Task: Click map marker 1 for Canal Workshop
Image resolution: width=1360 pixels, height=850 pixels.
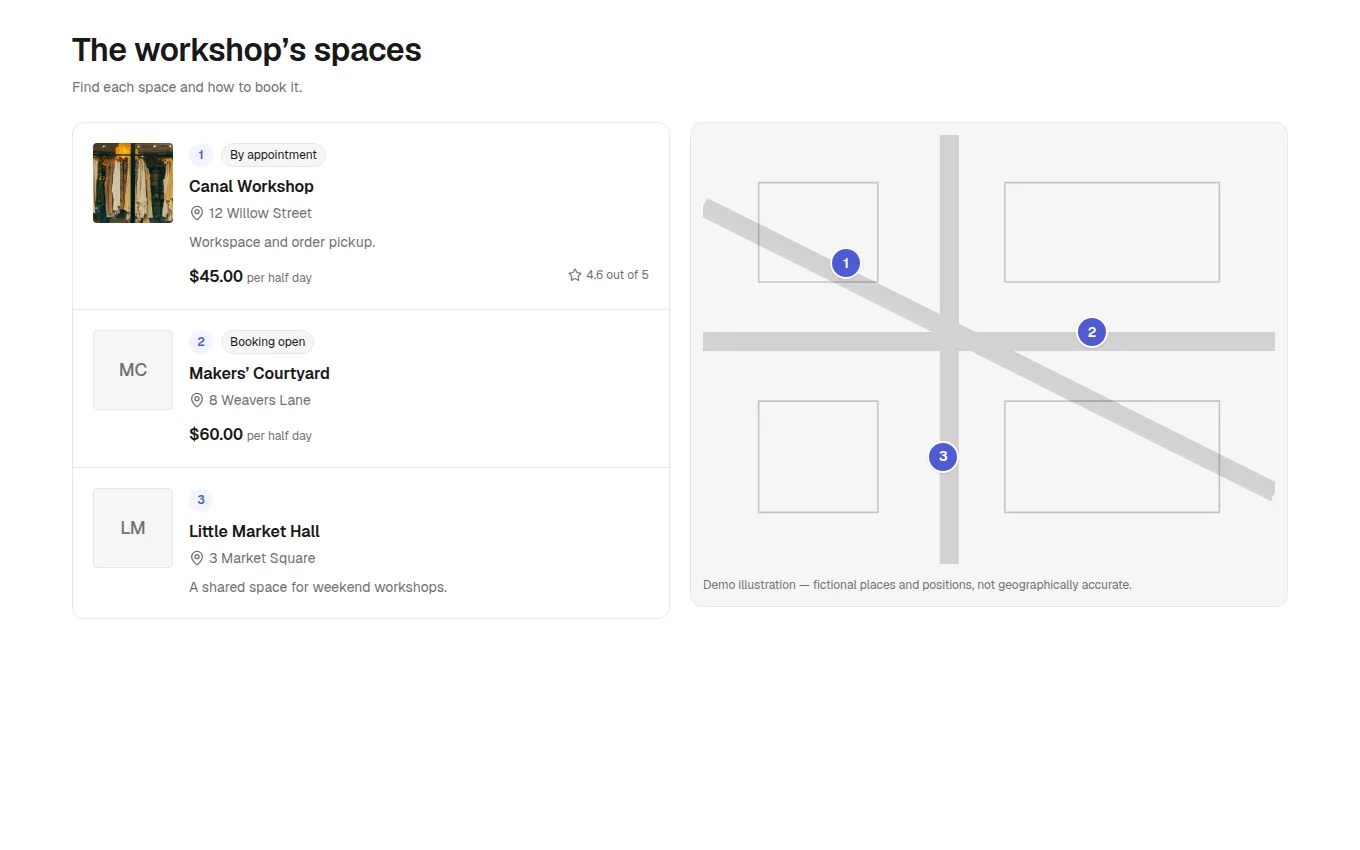Action: point(846,263)
